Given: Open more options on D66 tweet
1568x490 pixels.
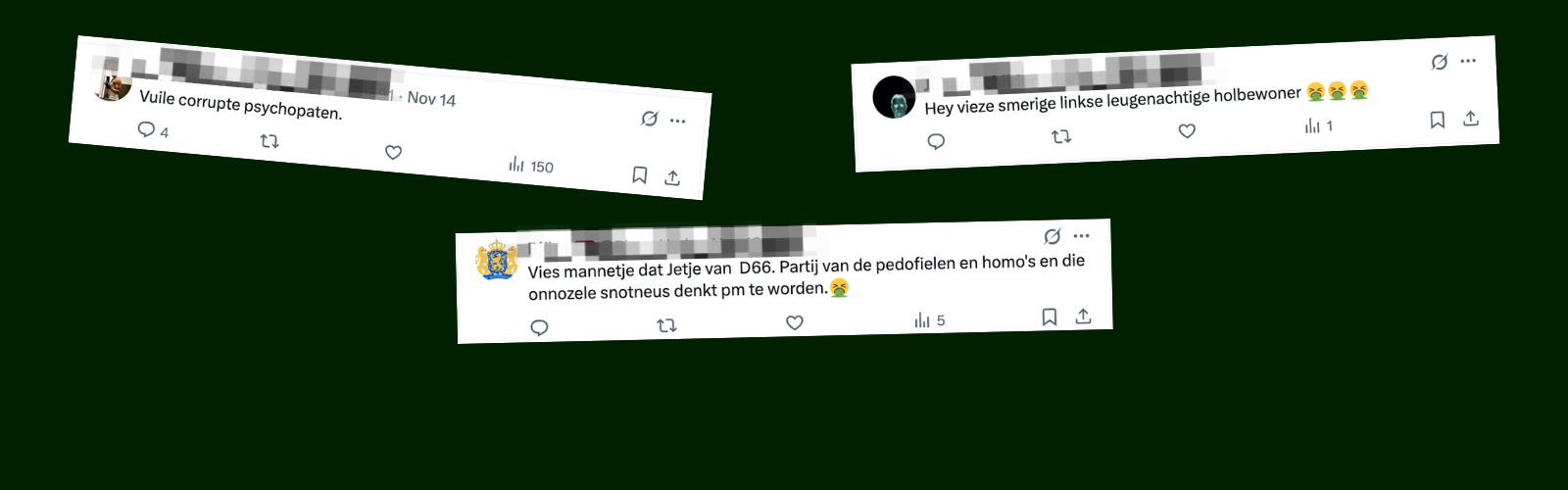Looking at the screenshot, I should (x=1081, y=236).
